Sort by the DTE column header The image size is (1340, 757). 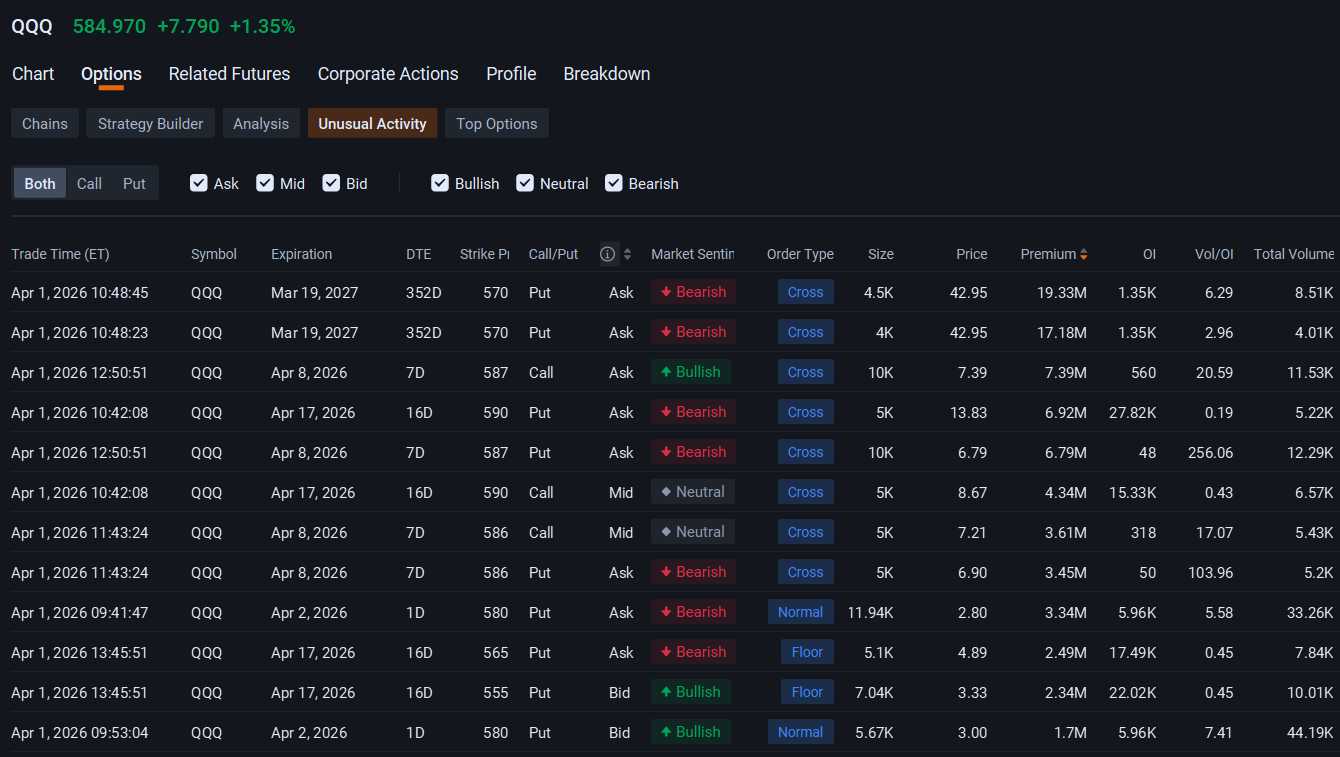pos(419,254)
